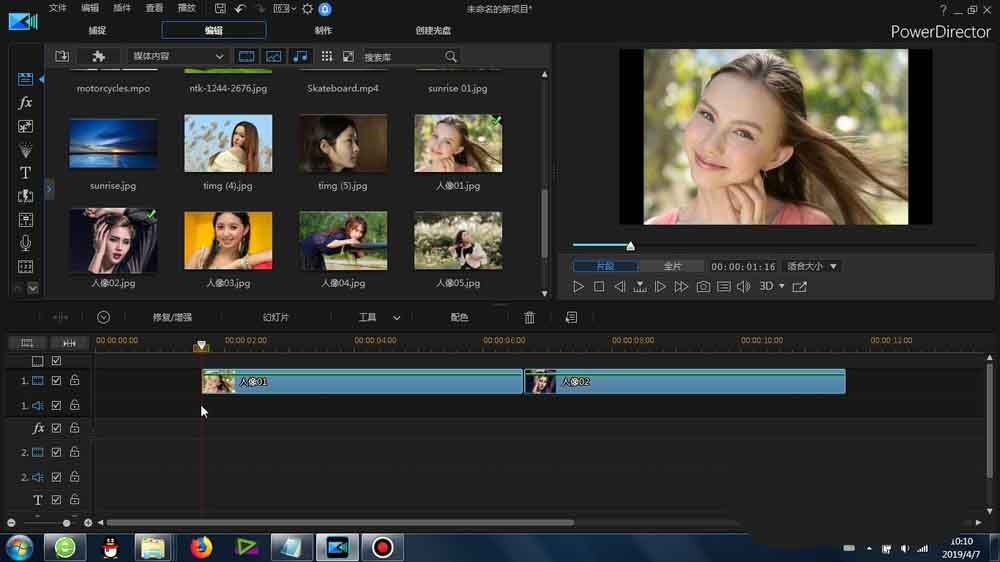Viewport: 1000px width, 562px height.
Task: Open the Title room (T icon) in sidebar
Action: click(x=25, y=173)
